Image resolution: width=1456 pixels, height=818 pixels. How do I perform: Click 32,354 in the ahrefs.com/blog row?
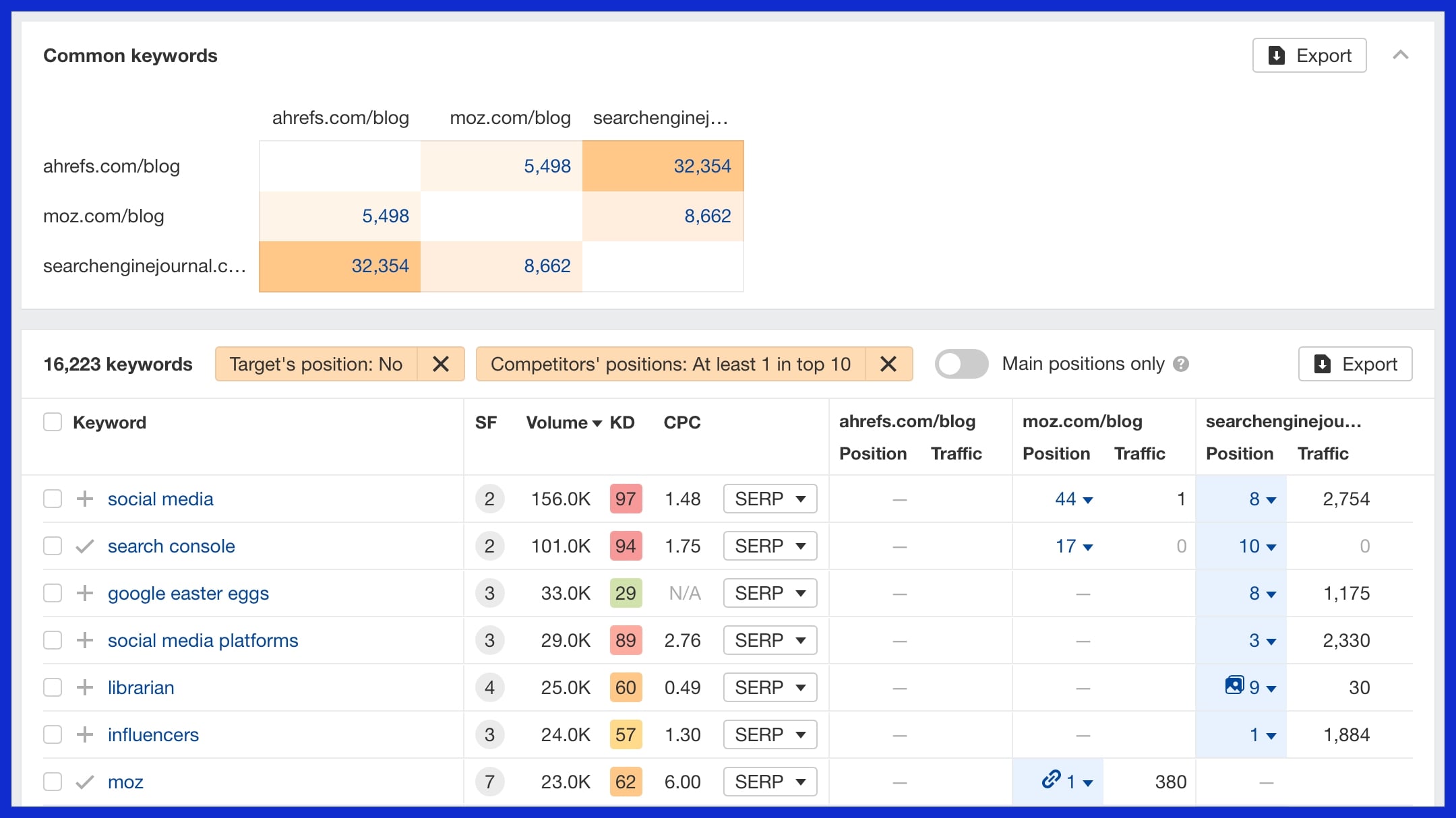pyautogui.click(x=702, y=166)
